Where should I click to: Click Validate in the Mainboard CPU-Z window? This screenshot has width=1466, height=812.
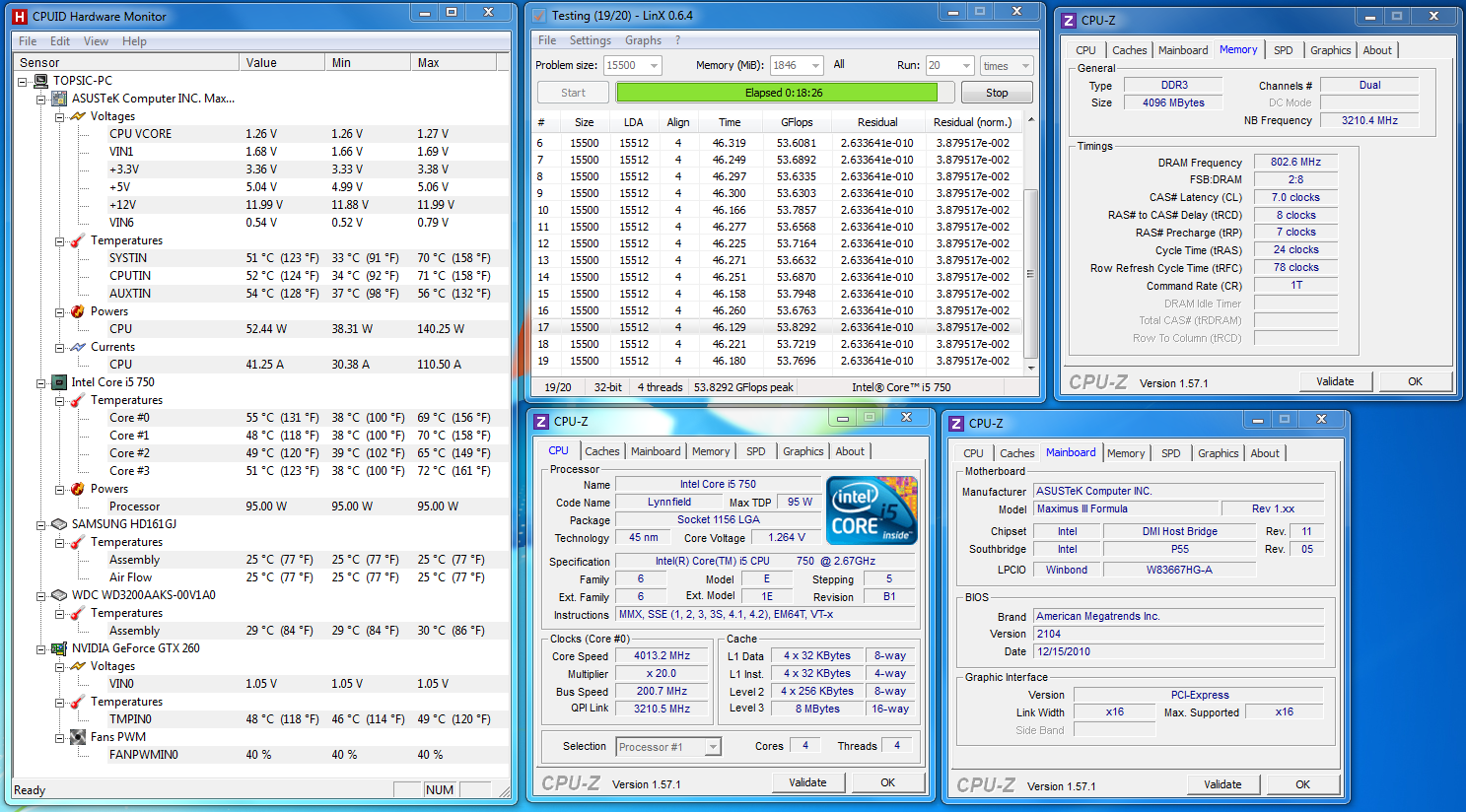point(1222,784)
